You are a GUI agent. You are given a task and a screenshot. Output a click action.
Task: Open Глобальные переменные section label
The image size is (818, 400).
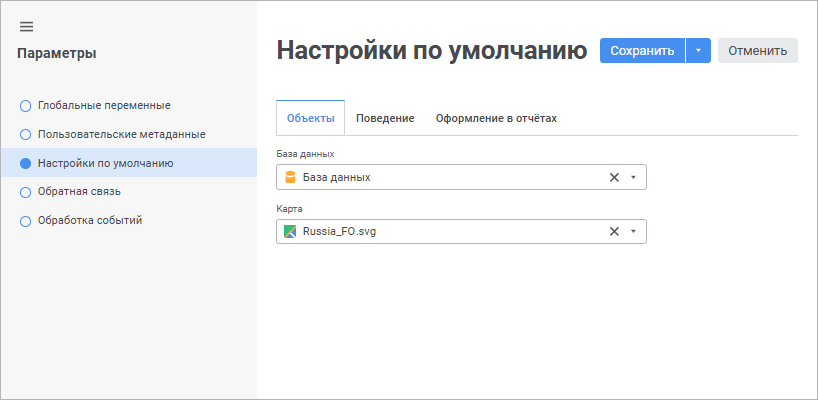click(104, 105)
